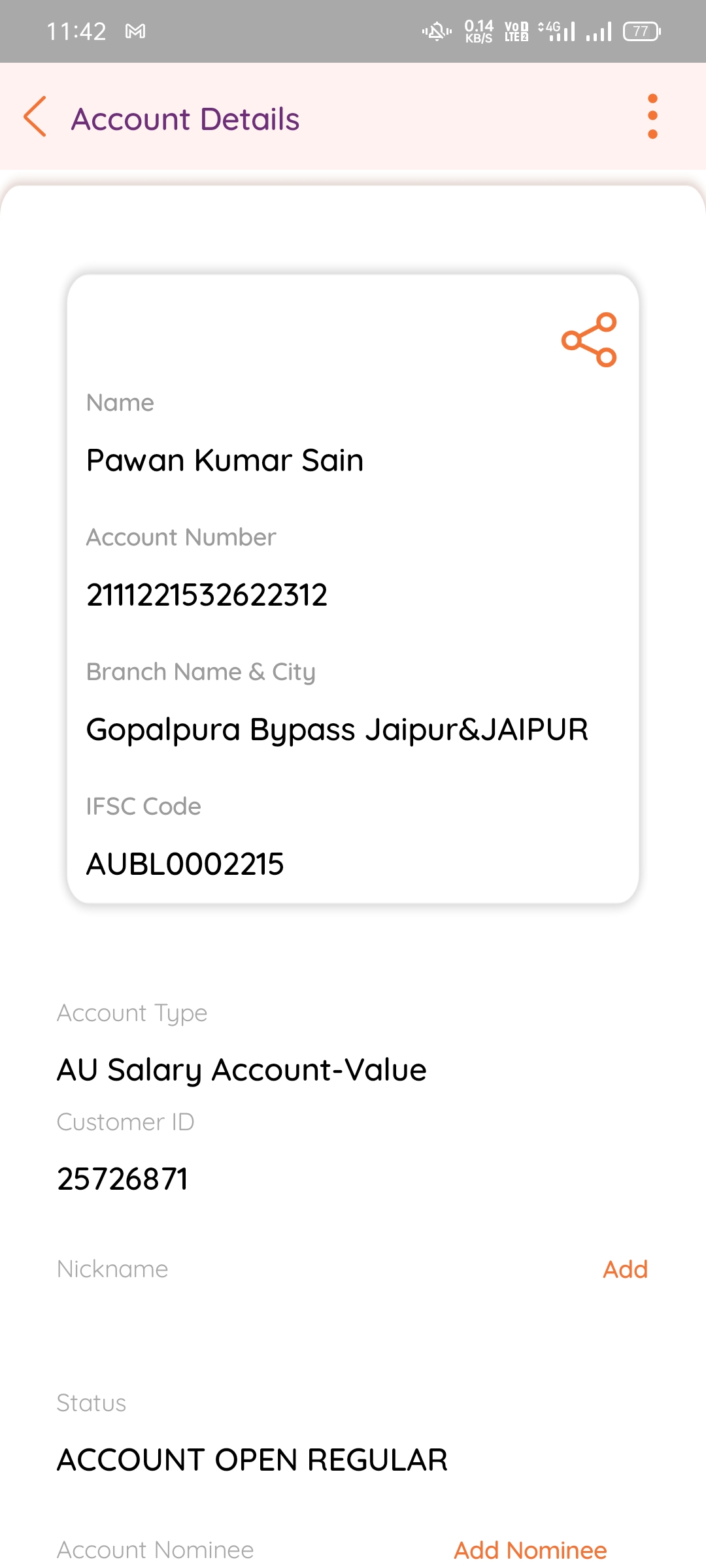Image resolution: width=706 pixels, height=1568 pixels.
Task: Tap the ACCOUNT OPEN REGULAR status
Action: [x=252, y=1460]
